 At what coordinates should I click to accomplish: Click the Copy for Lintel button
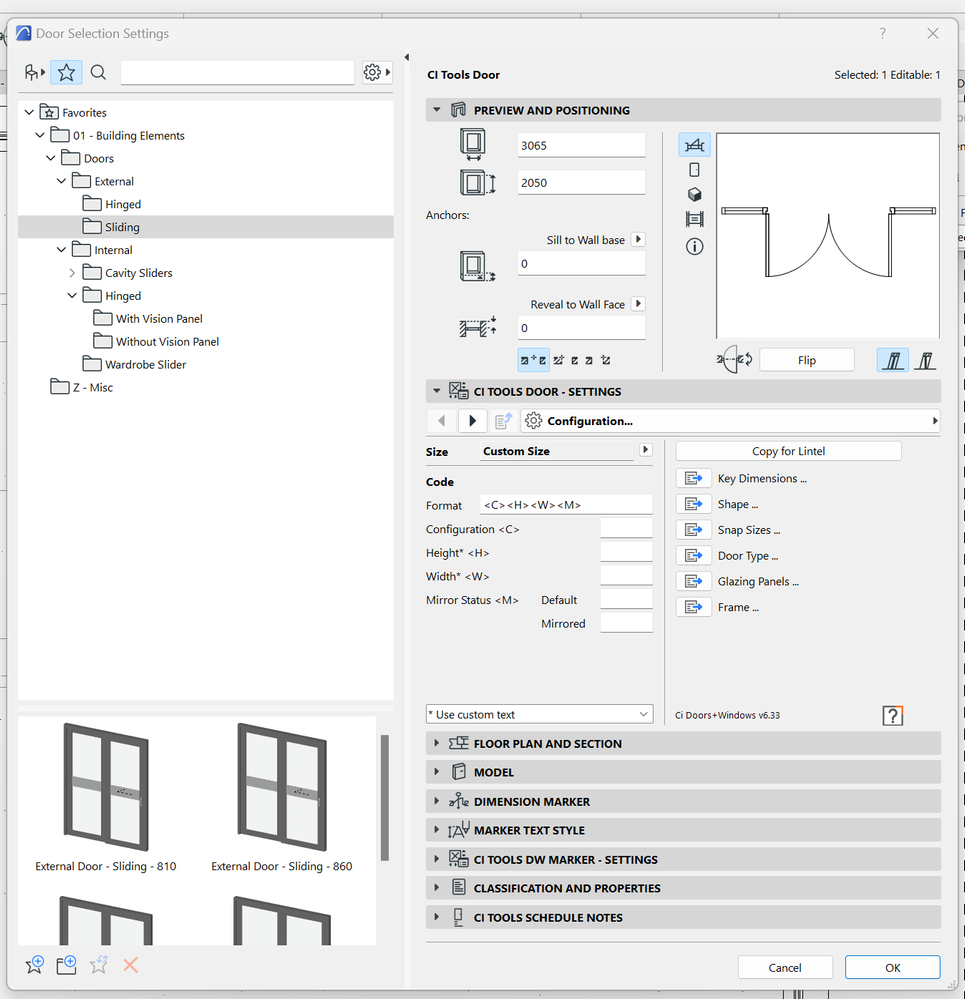787,450
